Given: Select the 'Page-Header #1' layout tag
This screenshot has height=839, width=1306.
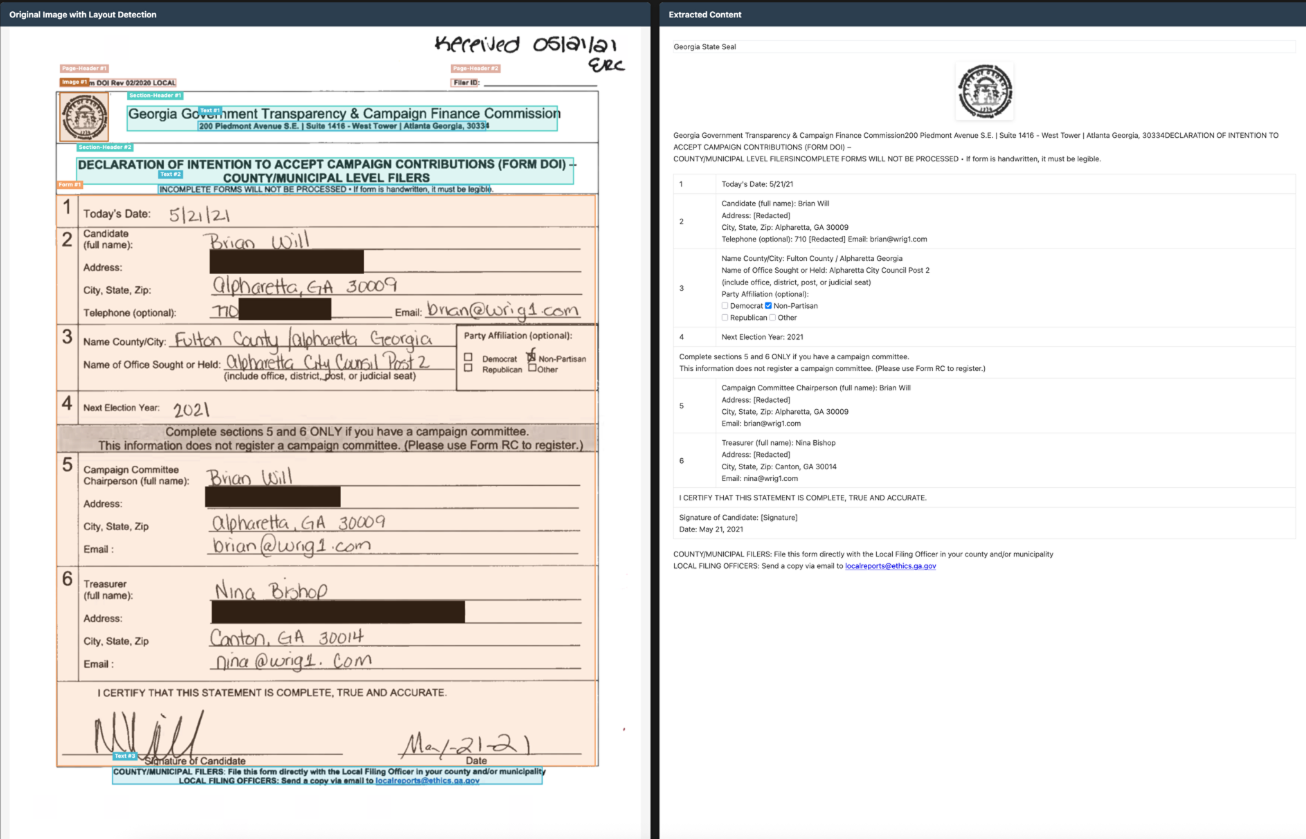Looking at the screenshot, I should pyautogui.click(x=85, y=68).
